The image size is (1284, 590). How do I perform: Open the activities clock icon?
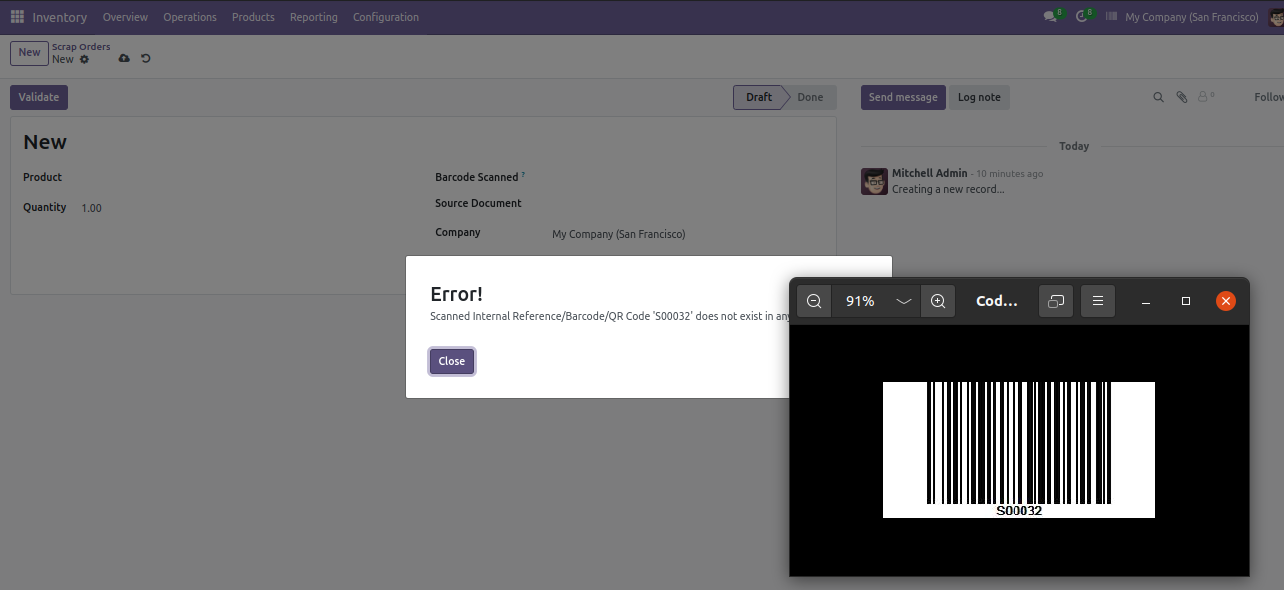1084,17
